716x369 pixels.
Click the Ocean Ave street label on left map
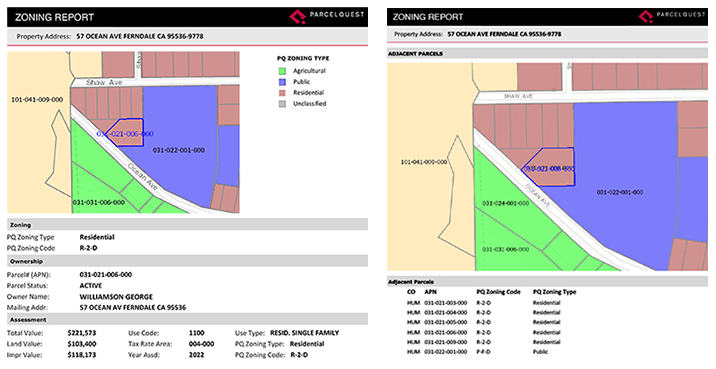click(x=143, y=177)
